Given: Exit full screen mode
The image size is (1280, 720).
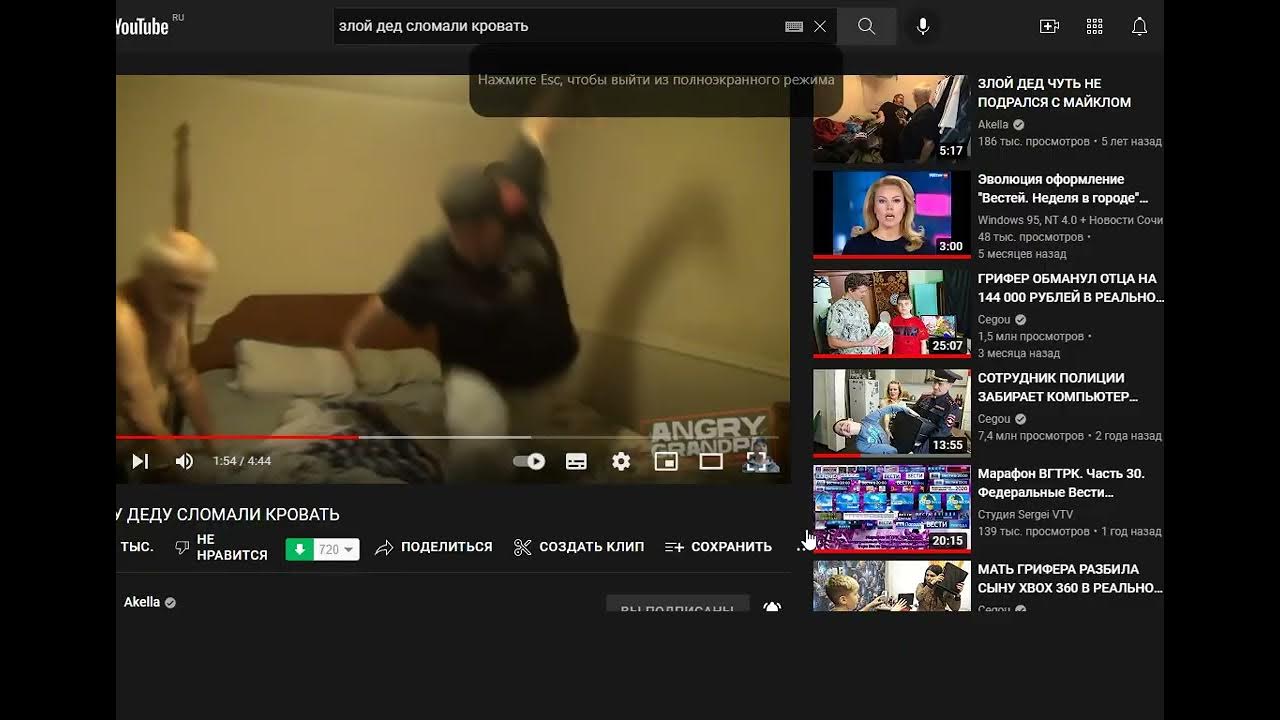Looking at the screenshot, I should 757,461.
